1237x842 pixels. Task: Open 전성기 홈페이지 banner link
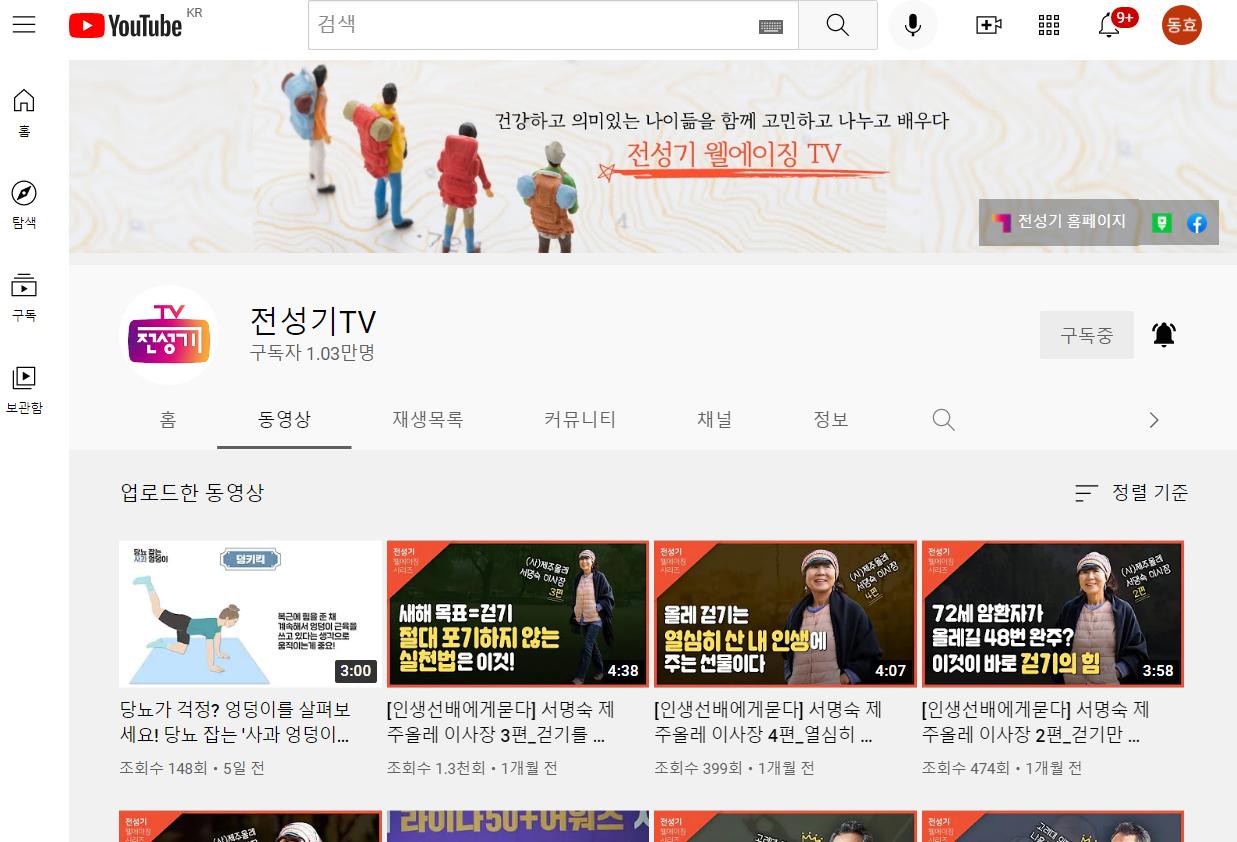click(1059, 222)
